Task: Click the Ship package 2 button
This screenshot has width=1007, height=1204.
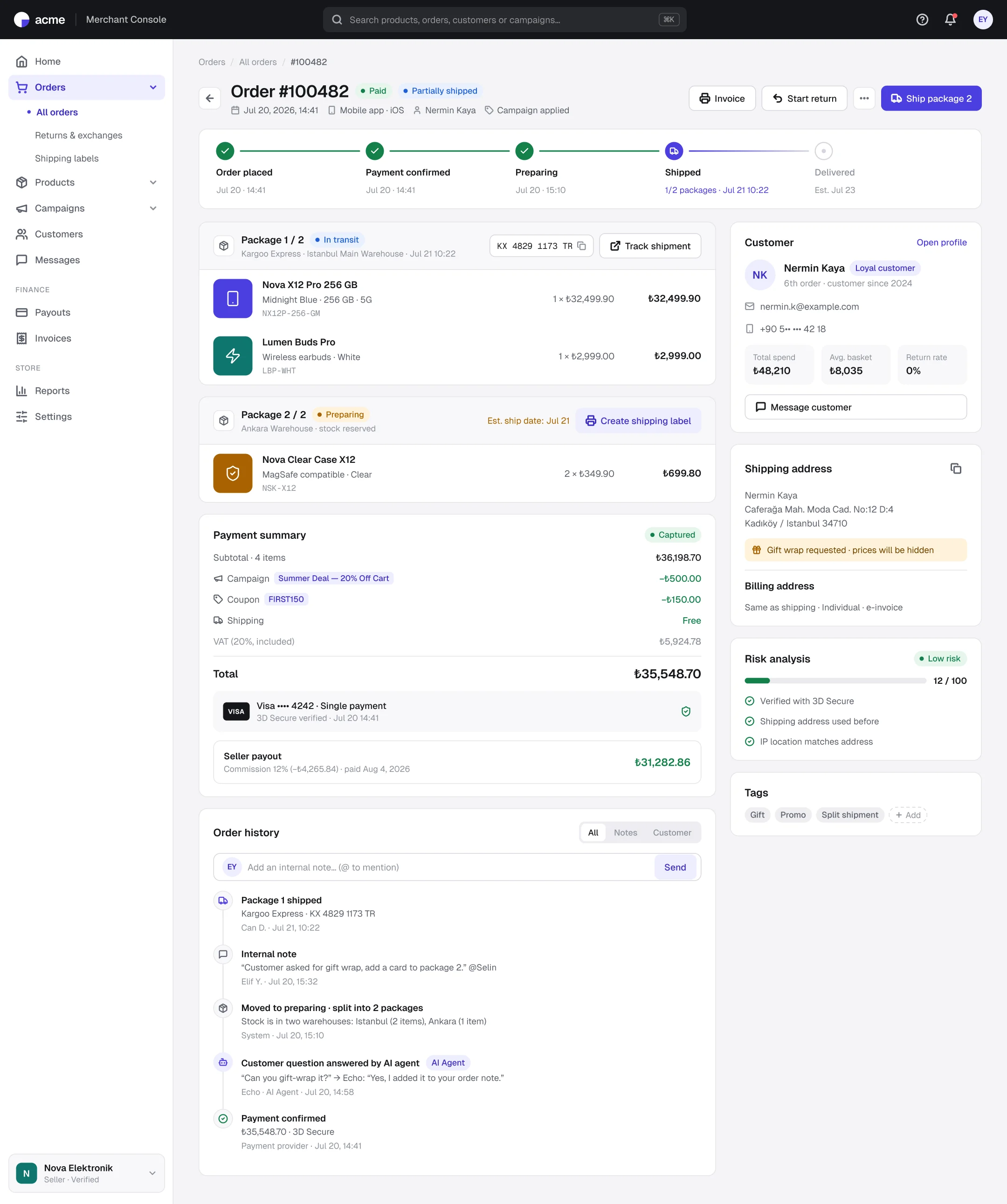Action: pyautogui.click(x=931, y=98)
